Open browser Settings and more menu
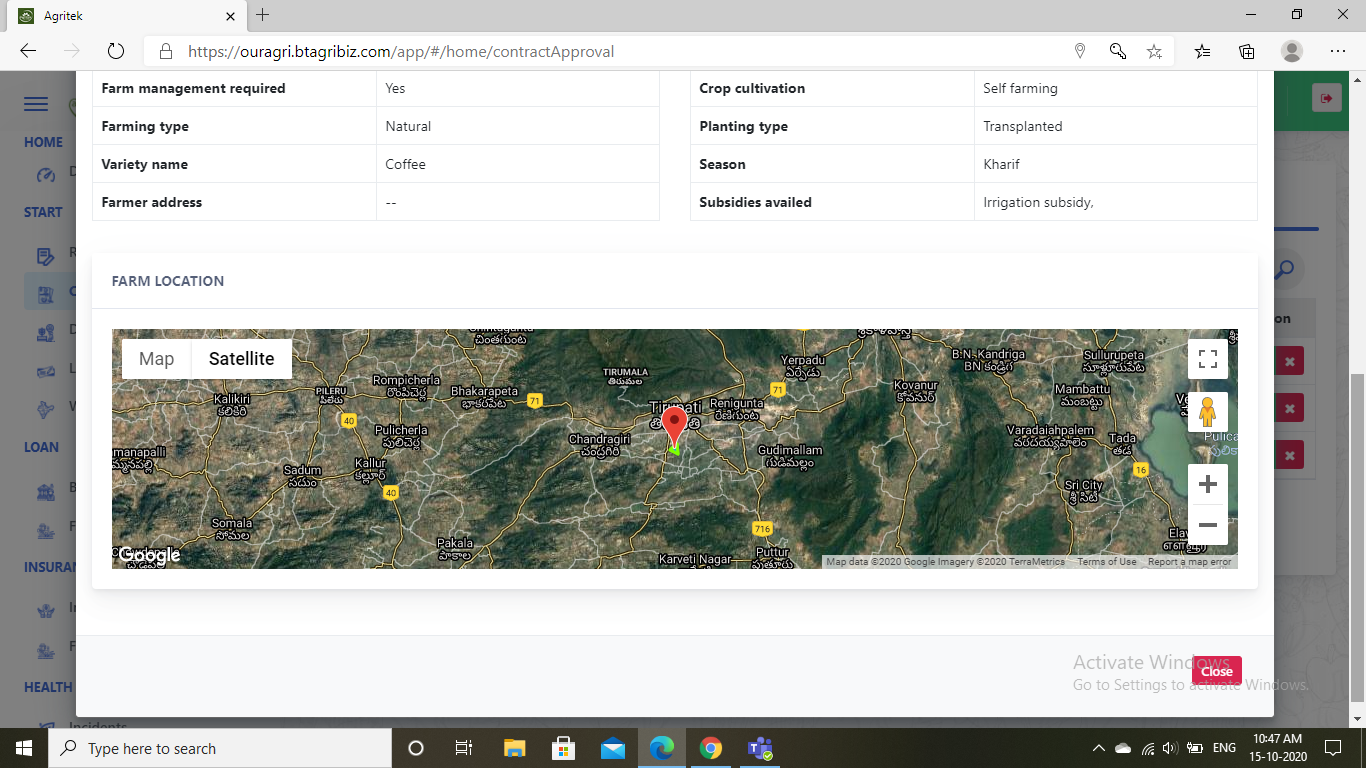 [x=1338, y=51]
